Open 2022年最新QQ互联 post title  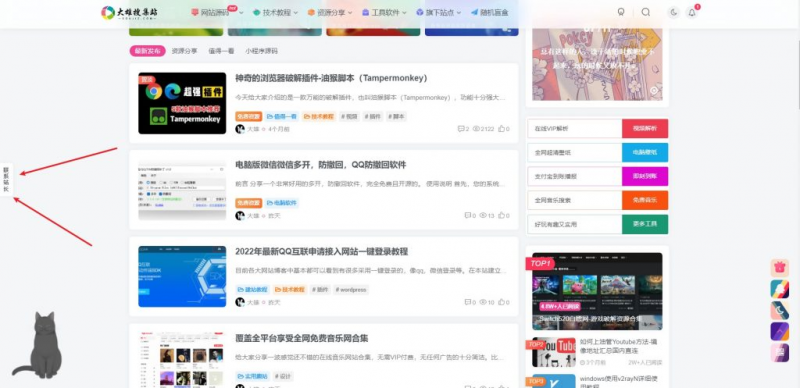321,252
